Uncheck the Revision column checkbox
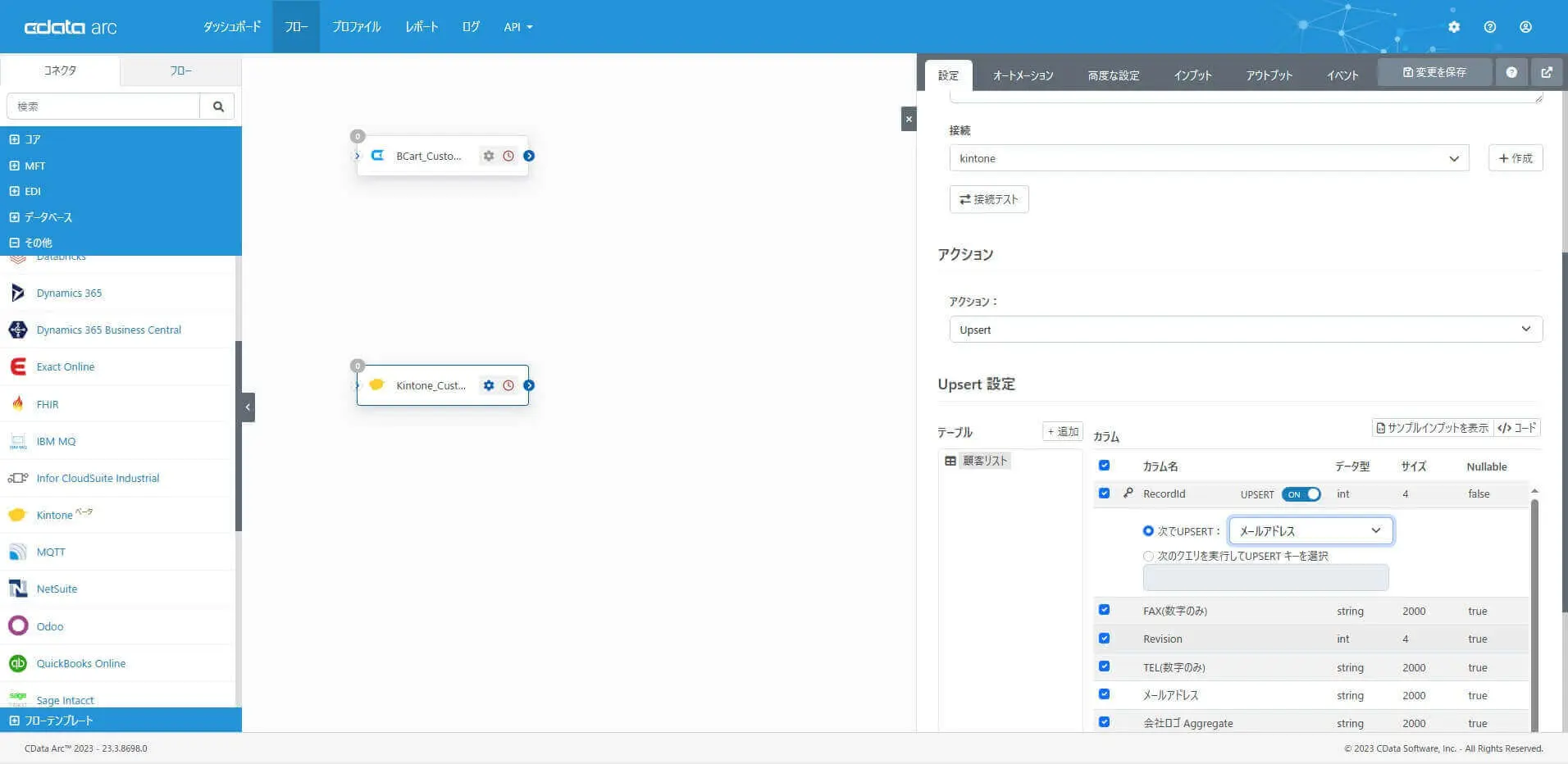Viewport: 1568px width, 764px height. [x=1104, y=639]
